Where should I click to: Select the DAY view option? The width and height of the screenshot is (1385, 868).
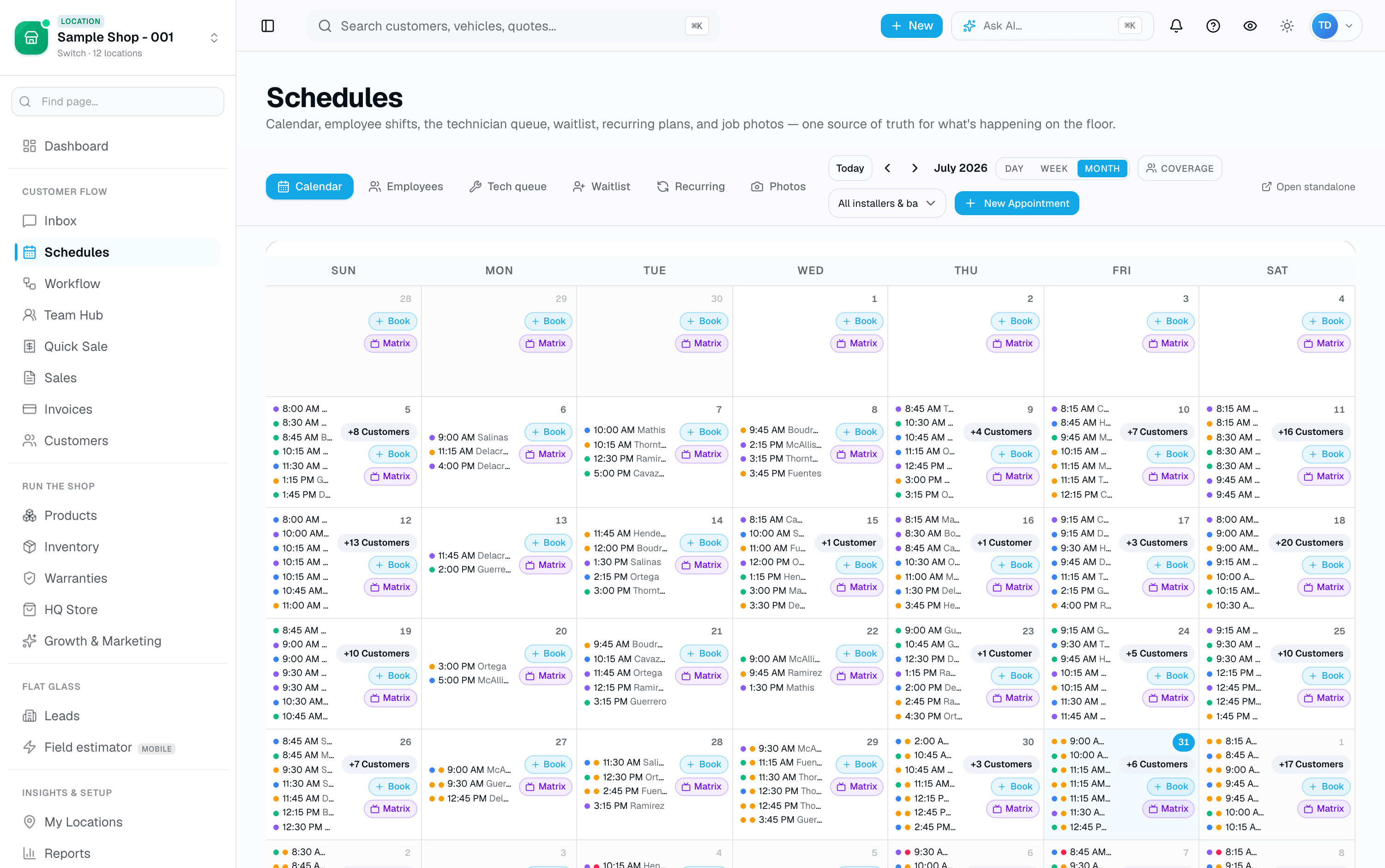click(1014, 168)
